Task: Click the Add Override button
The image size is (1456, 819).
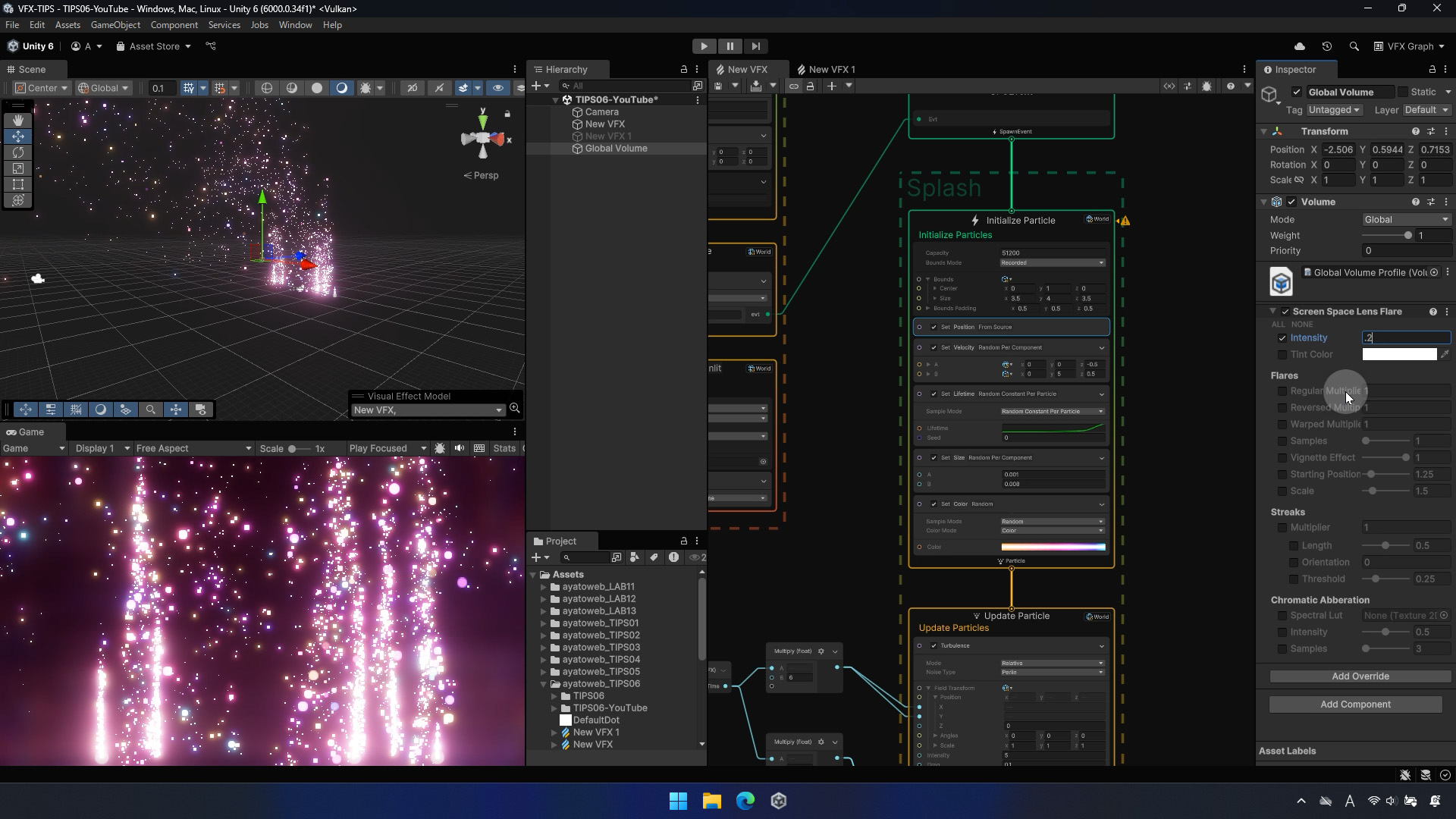Action: [x=1360, y=676]
